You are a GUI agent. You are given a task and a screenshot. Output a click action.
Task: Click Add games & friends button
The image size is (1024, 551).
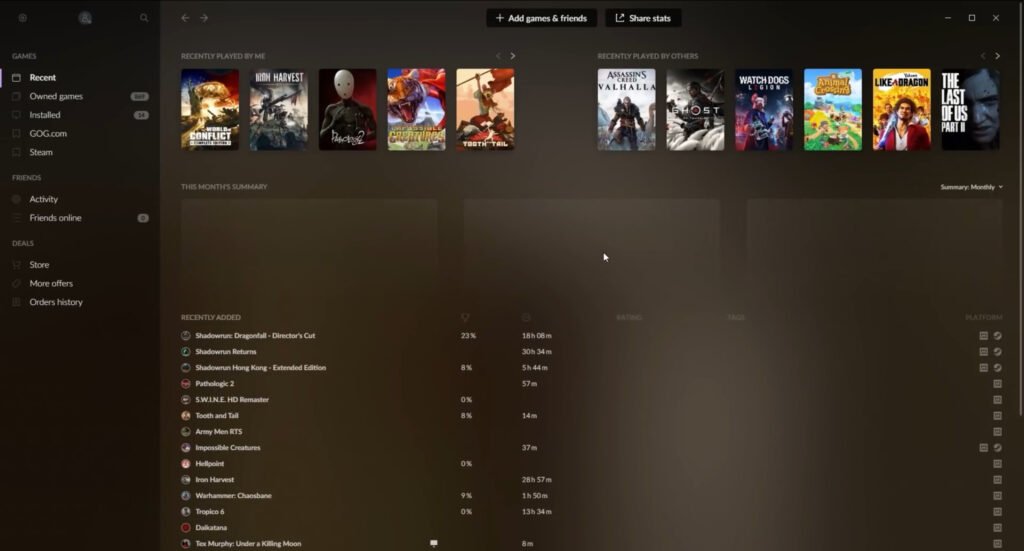(x=541, y=18)
